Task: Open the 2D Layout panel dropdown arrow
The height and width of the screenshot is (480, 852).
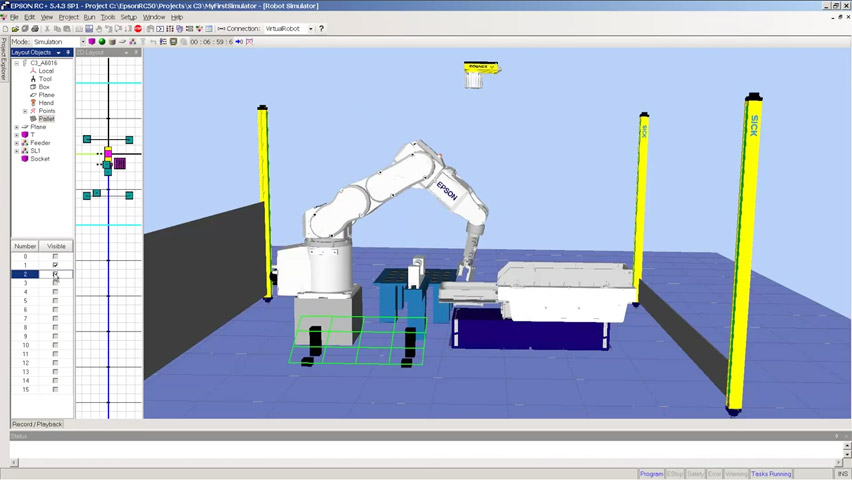Action: tap(127, 52)
